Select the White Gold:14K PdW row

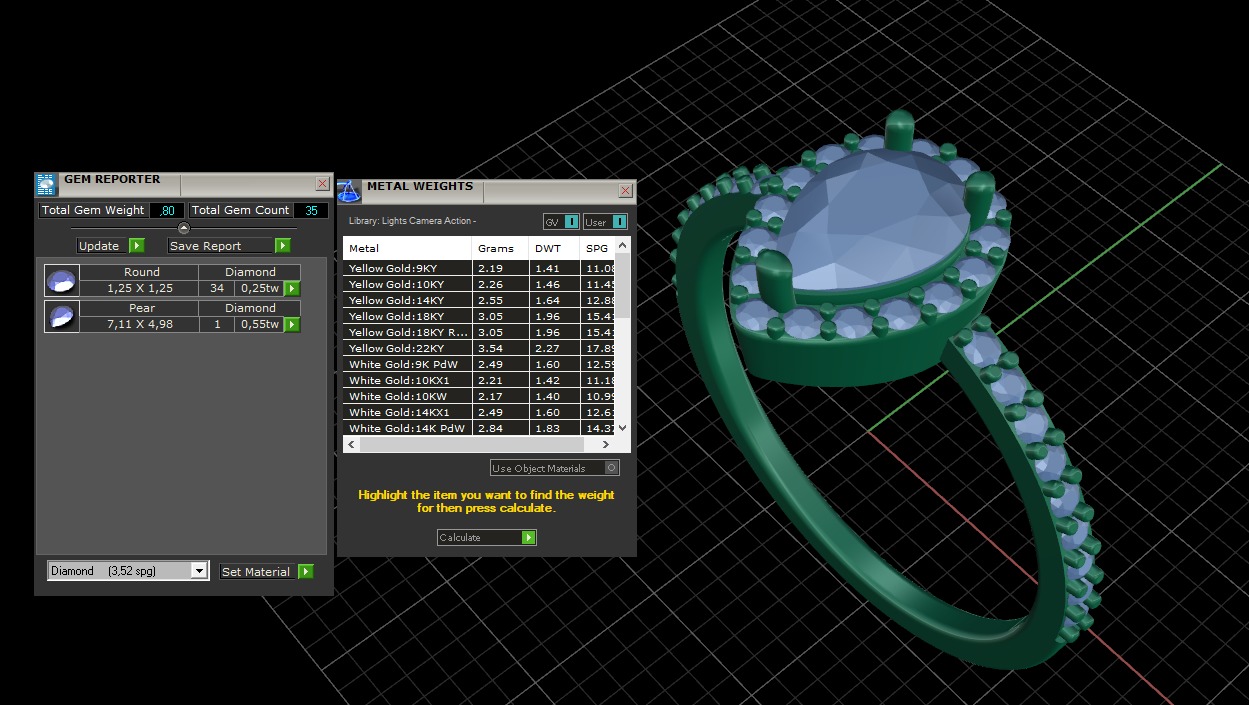pos(479,428)
